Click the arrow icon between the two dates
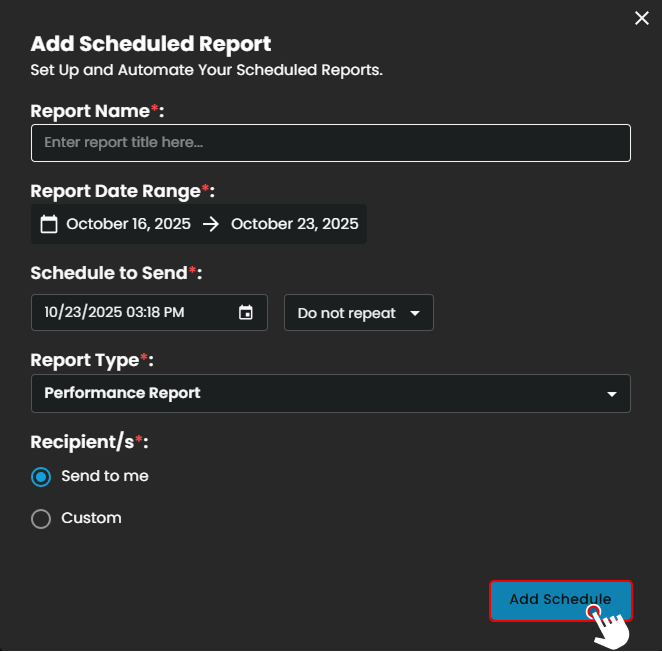Viewport: 662px width, 652px height. click(210, 224)
